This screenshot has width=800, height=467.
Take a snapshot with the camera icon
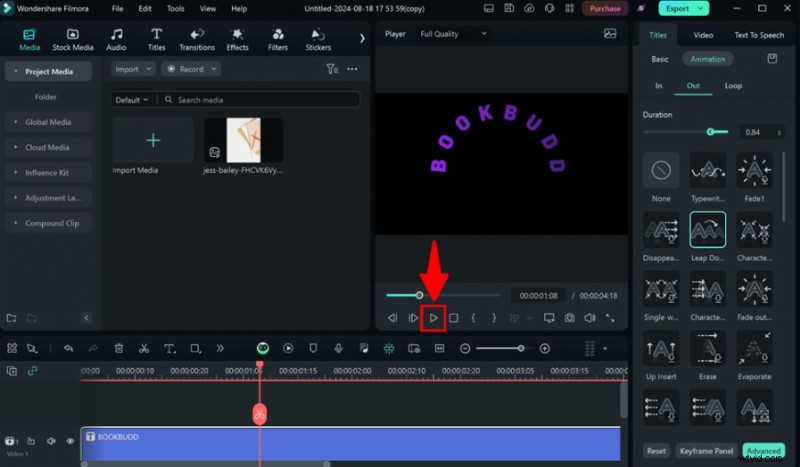click(569, 318)
